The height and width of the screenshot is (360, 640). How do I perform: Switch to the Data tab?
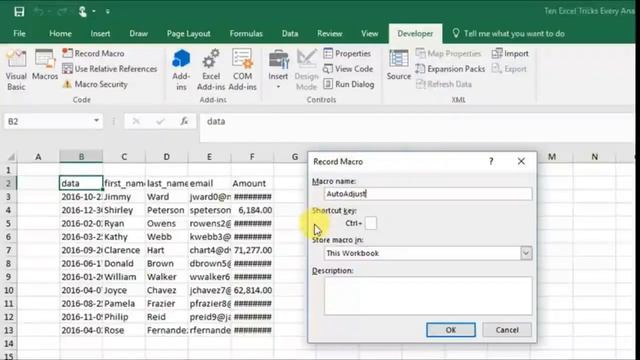click(x=290, y=33)
